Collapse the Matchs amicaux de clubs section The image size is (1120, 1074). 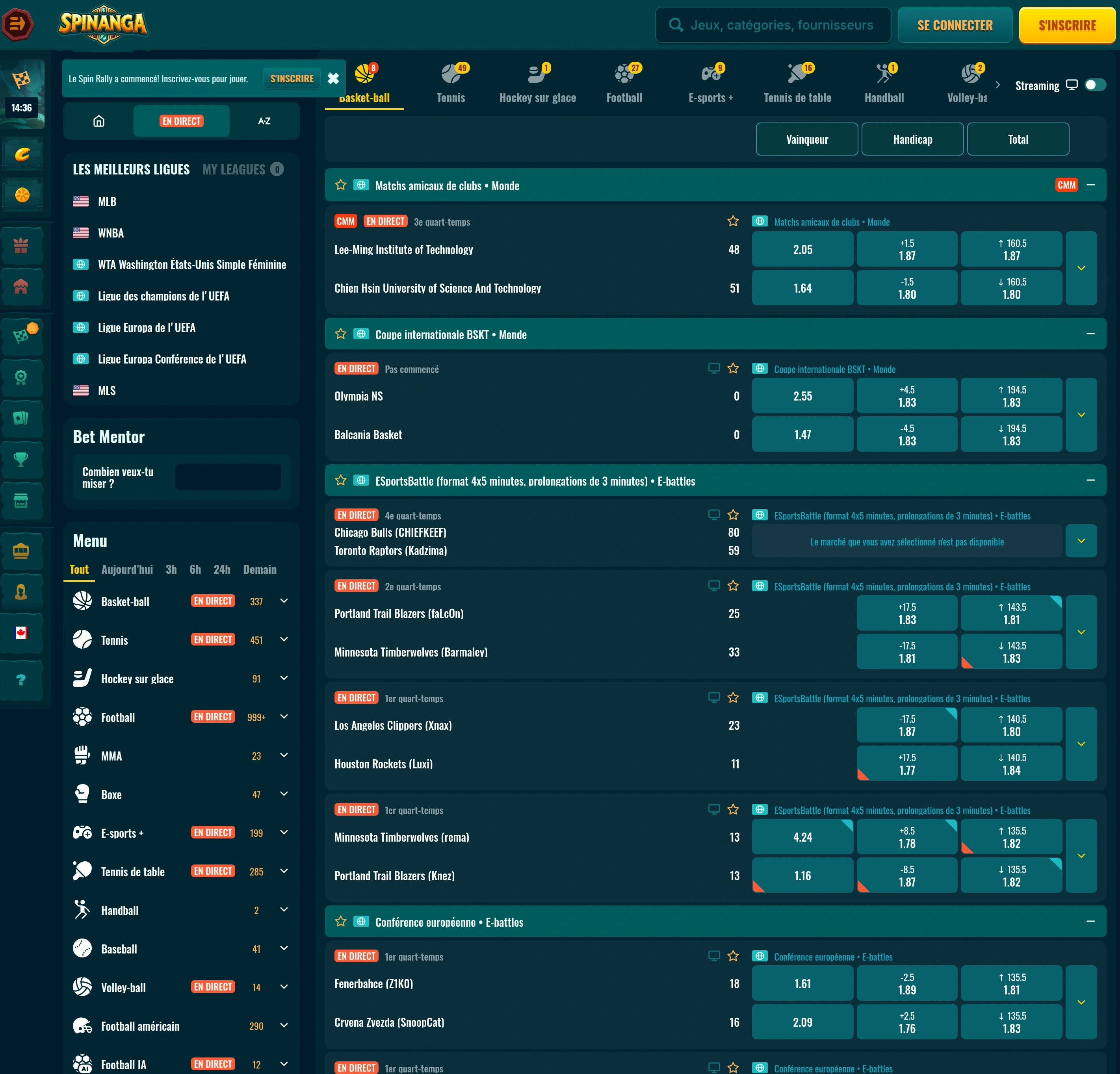click(x=1090, y=185)
